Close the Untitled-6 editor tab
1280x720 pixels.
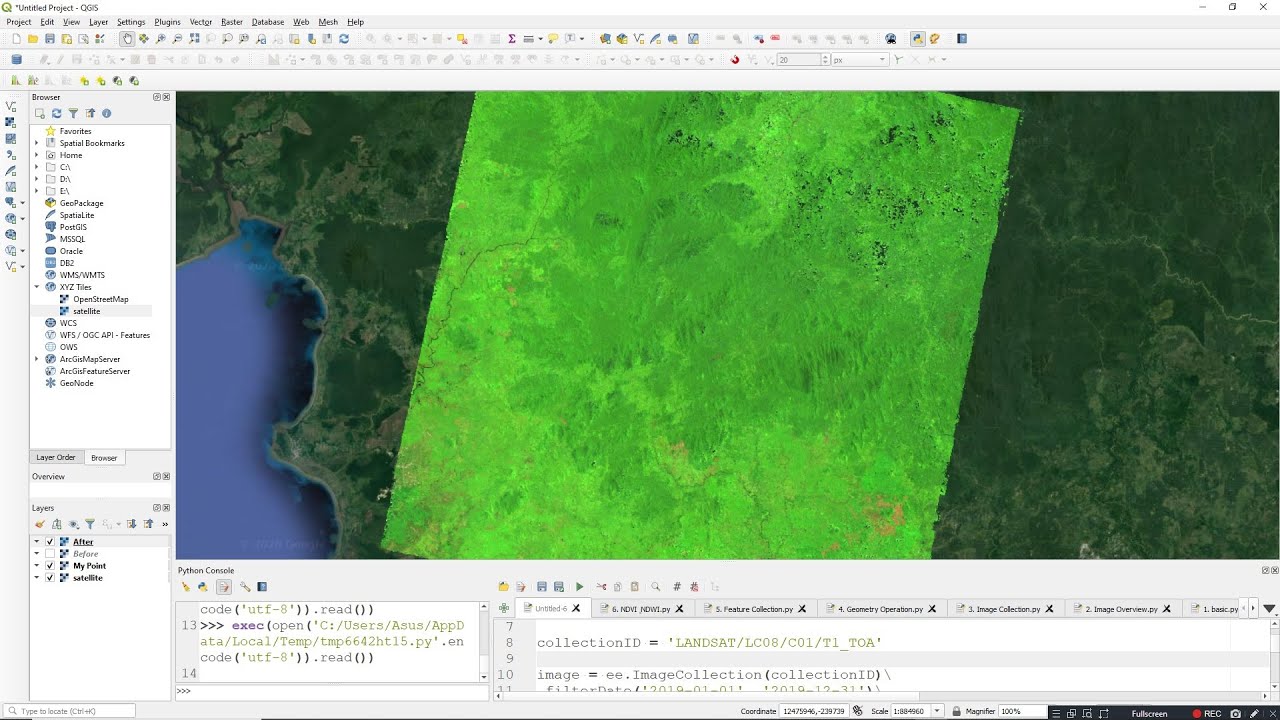575,609
